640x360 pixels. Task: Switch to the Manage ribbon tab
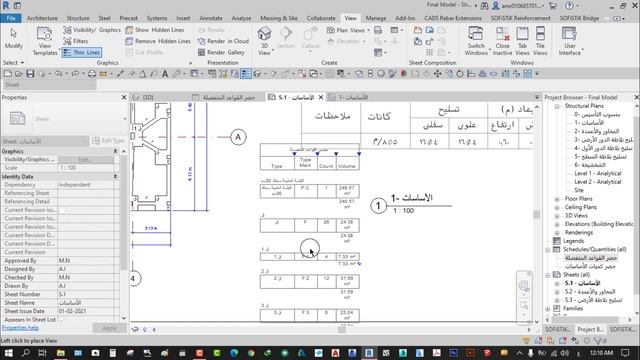pos(376,18)
